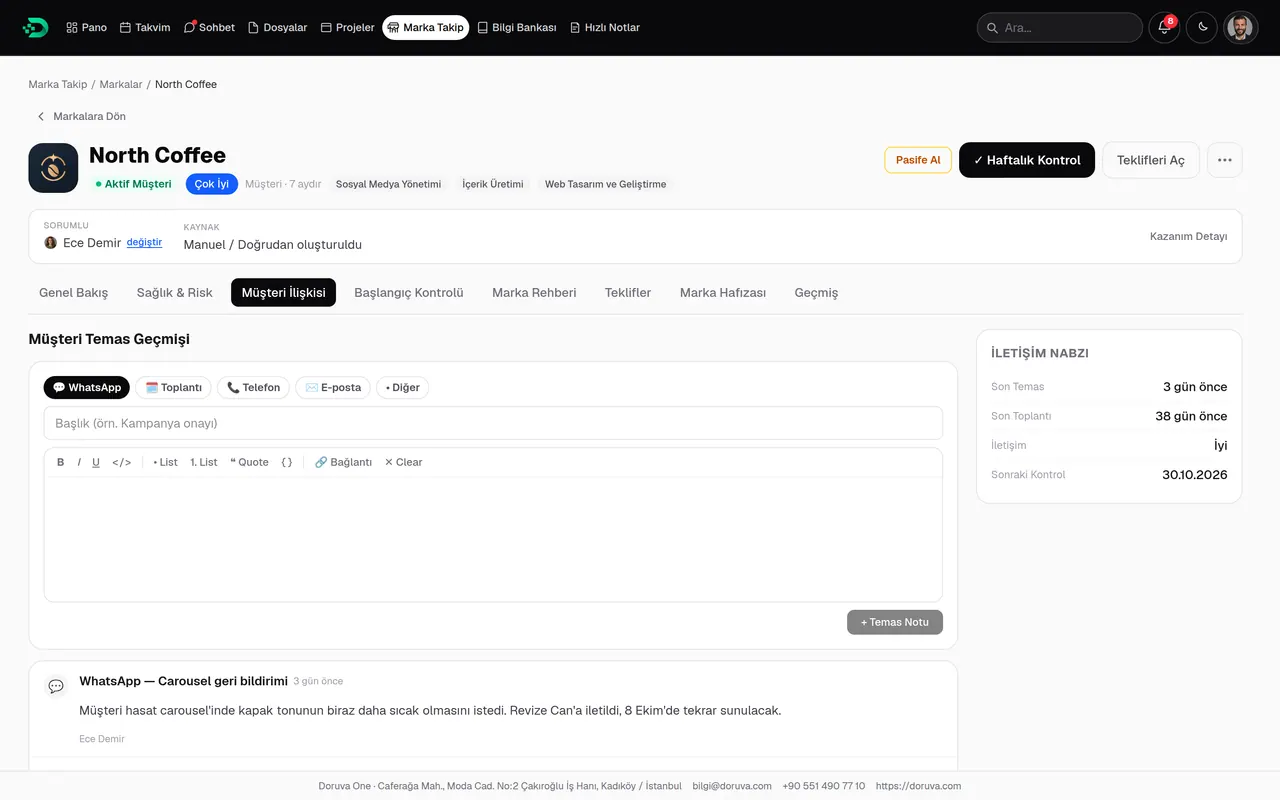This screenshot has height=800, width=1280.
Task: Open the notifications bell icon
Action: tap(1164, 28)
